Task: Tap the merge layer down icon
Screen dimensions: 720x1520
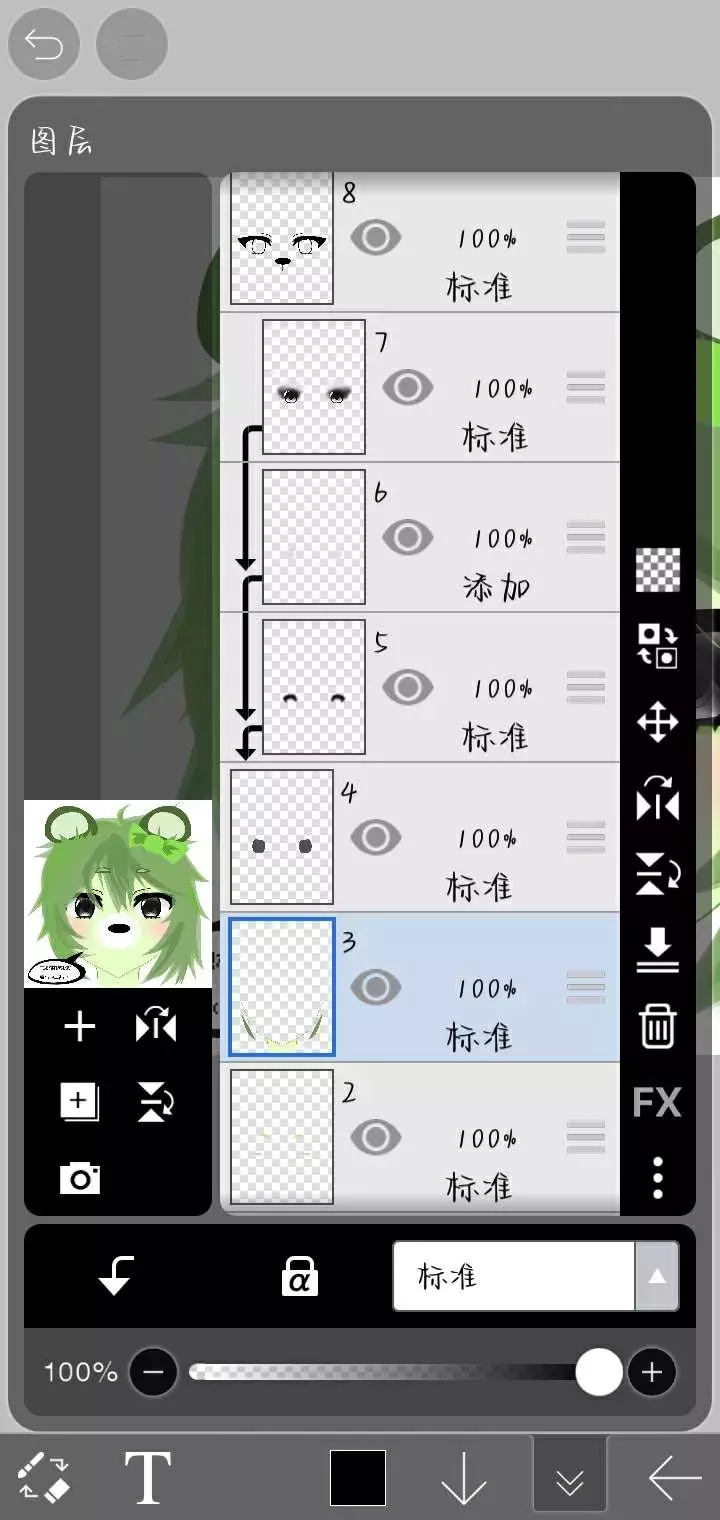Action: point(657,950)
